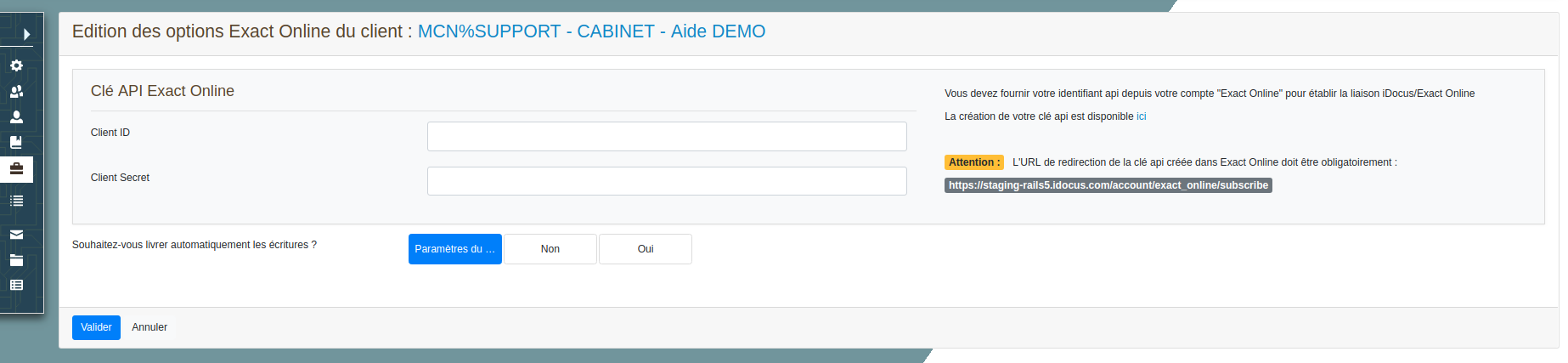The height and width of the screenshot is (363, 1568).
Task: Open the settings gear icon in sidebar
Action: 16,65
